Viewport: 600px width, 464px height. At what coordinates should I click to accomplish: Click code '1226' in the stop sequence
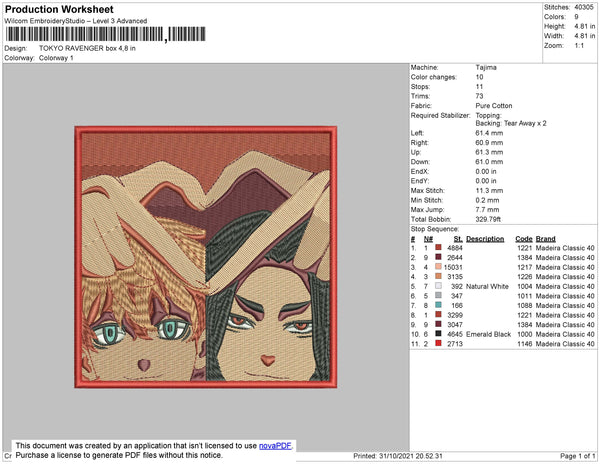(x=525, y=277)
